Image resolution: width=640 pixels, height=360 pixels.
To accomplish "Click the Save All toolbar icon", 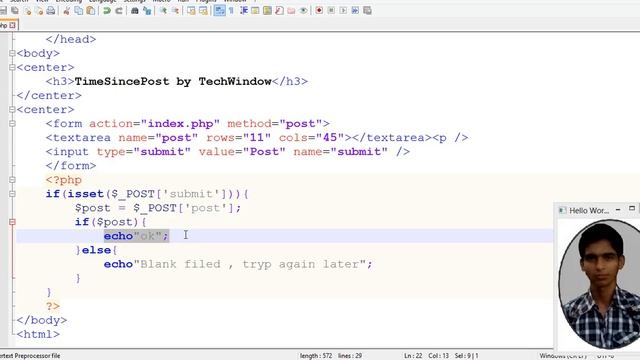I will pyautogui.click(x=15, y=11).
